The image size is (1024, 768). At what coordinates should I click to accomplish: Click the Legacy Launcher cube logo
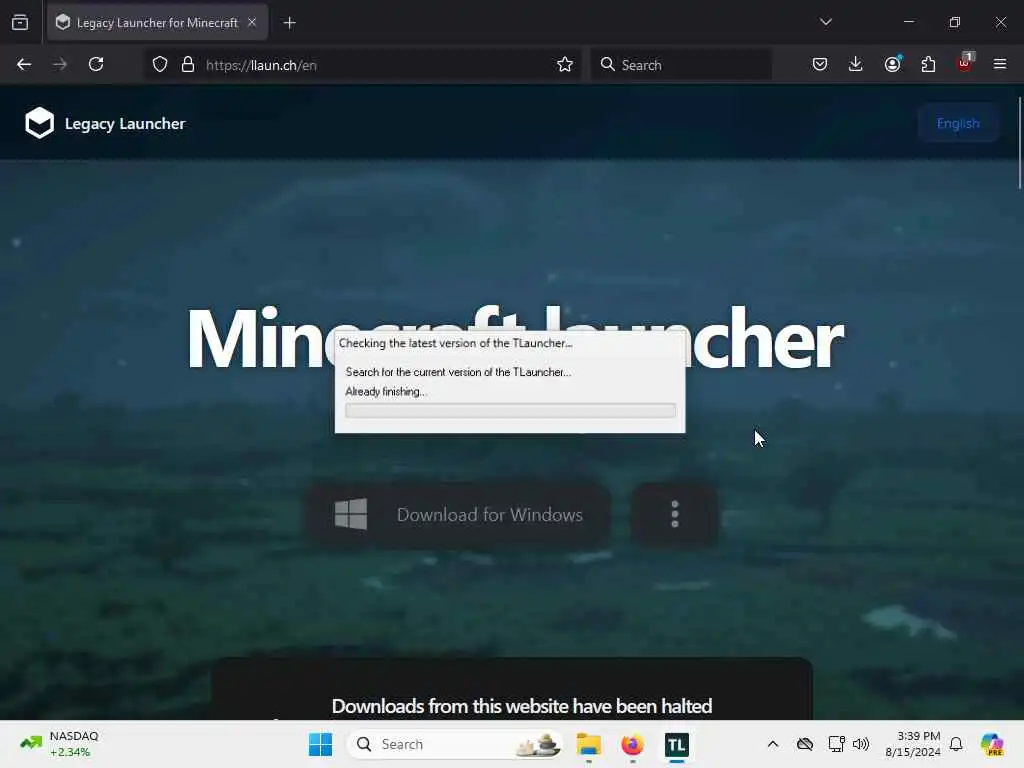(39, 123)
